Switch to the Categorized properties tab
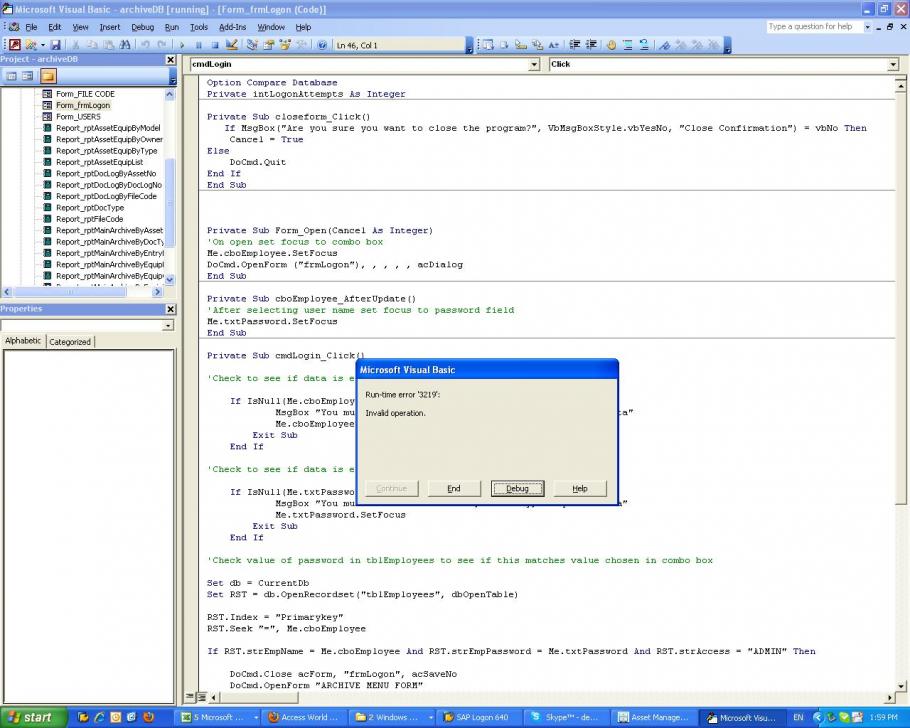910x728 pixels. [x=70, y=342]
